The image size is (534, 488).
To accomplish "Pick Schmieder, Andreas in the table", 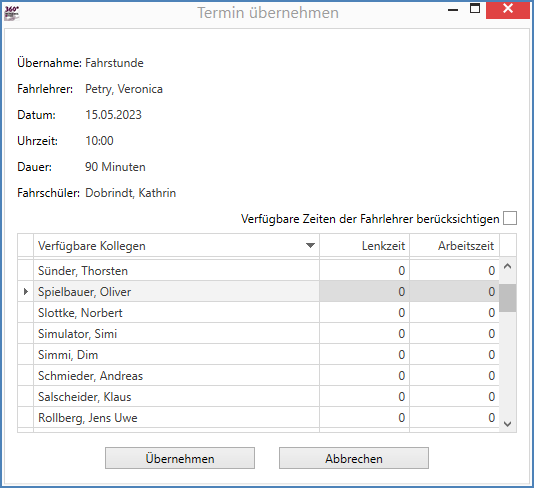I will pyautogui.click(x=258, y=376).
